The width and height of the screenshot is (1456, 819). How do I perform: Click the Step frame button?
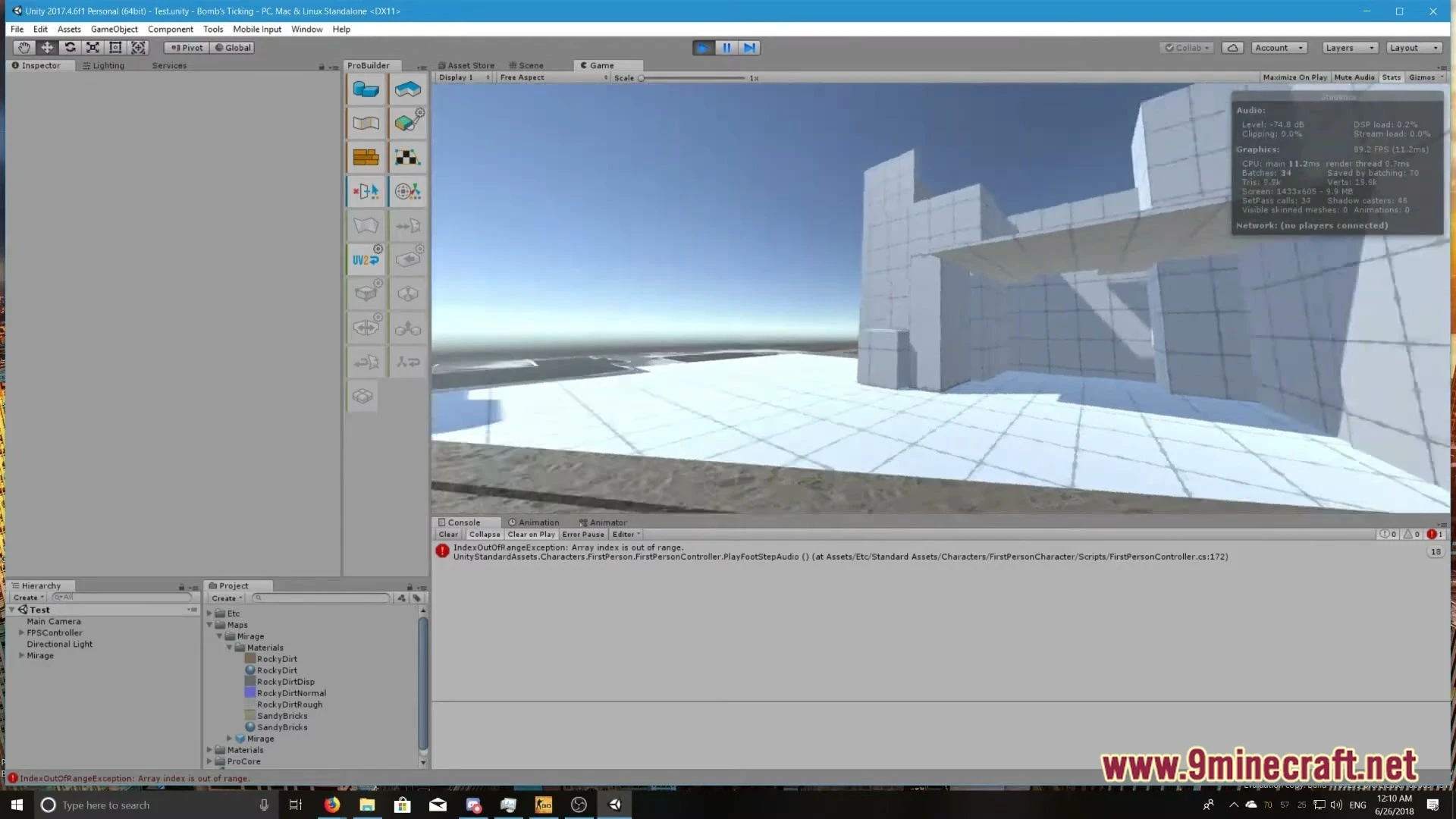749,48
